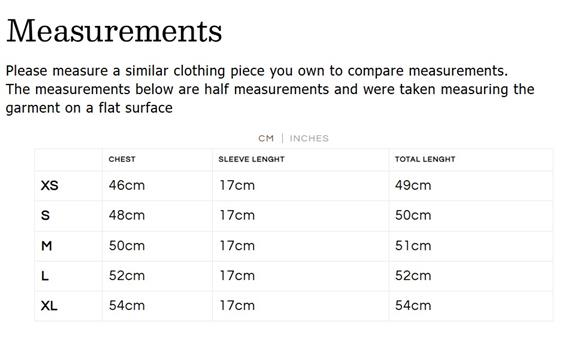Click the 17cm sleeve length for XL
Image resolution: width=576 pixels, height=360 pixels.
237,306
